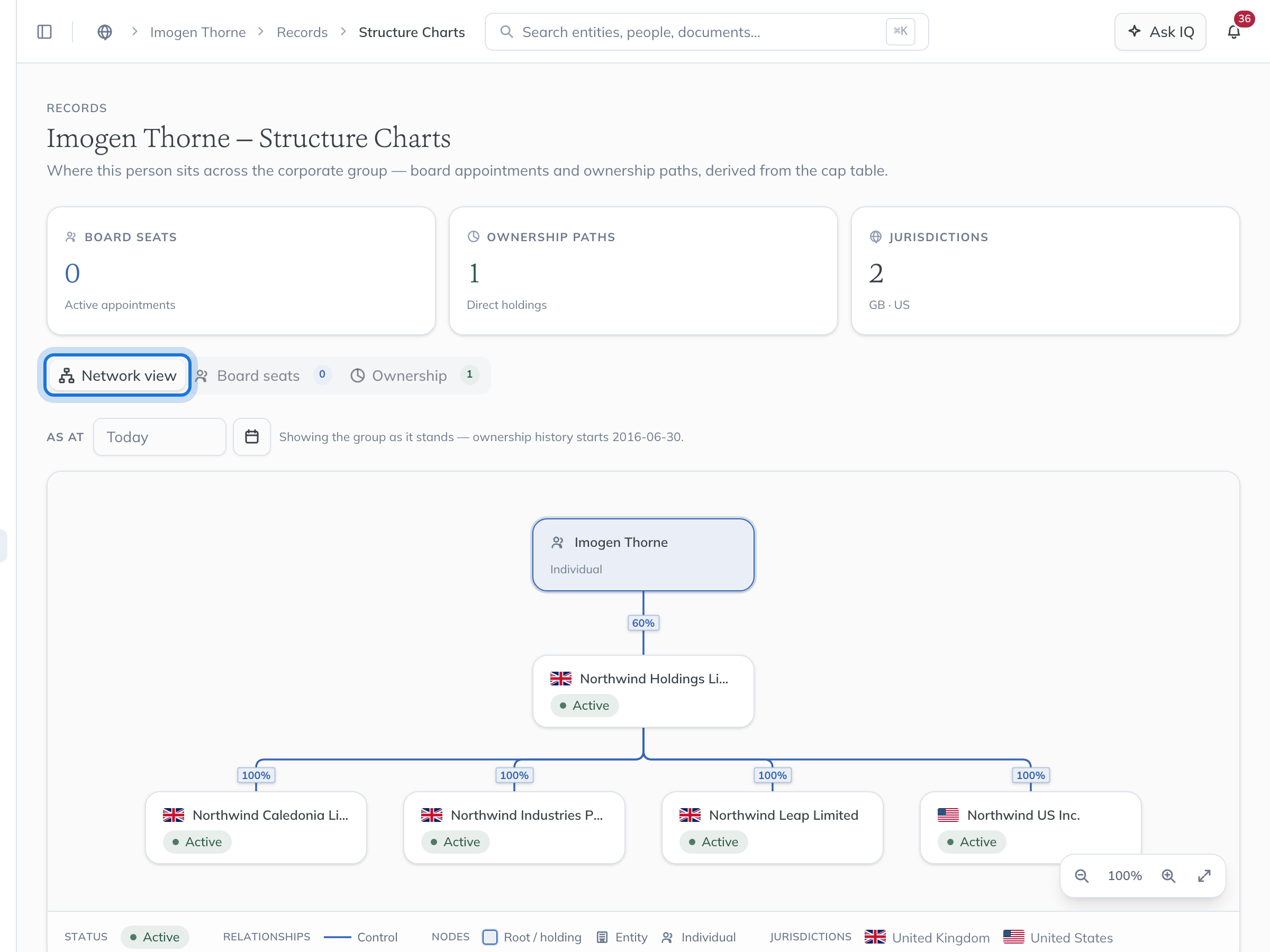Go to Records breadcrumb

[302, 32]
